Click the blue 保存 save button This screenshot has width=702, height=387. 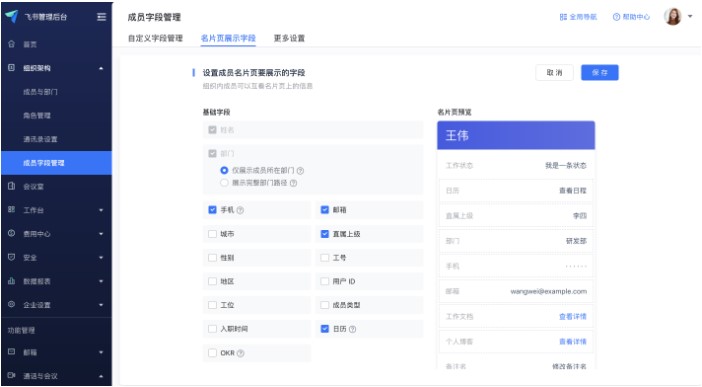click(x=599, y=73)
